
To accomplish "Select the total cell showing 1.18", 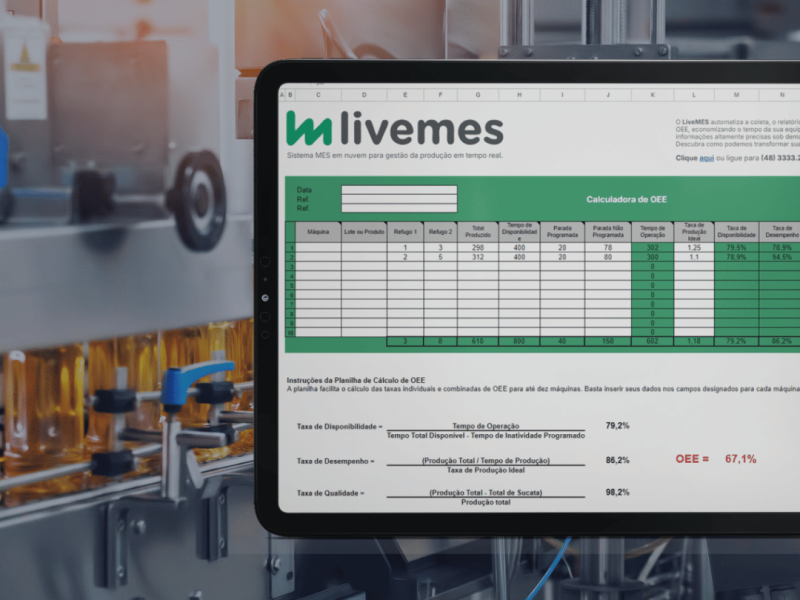I will [x=694, y=341].
